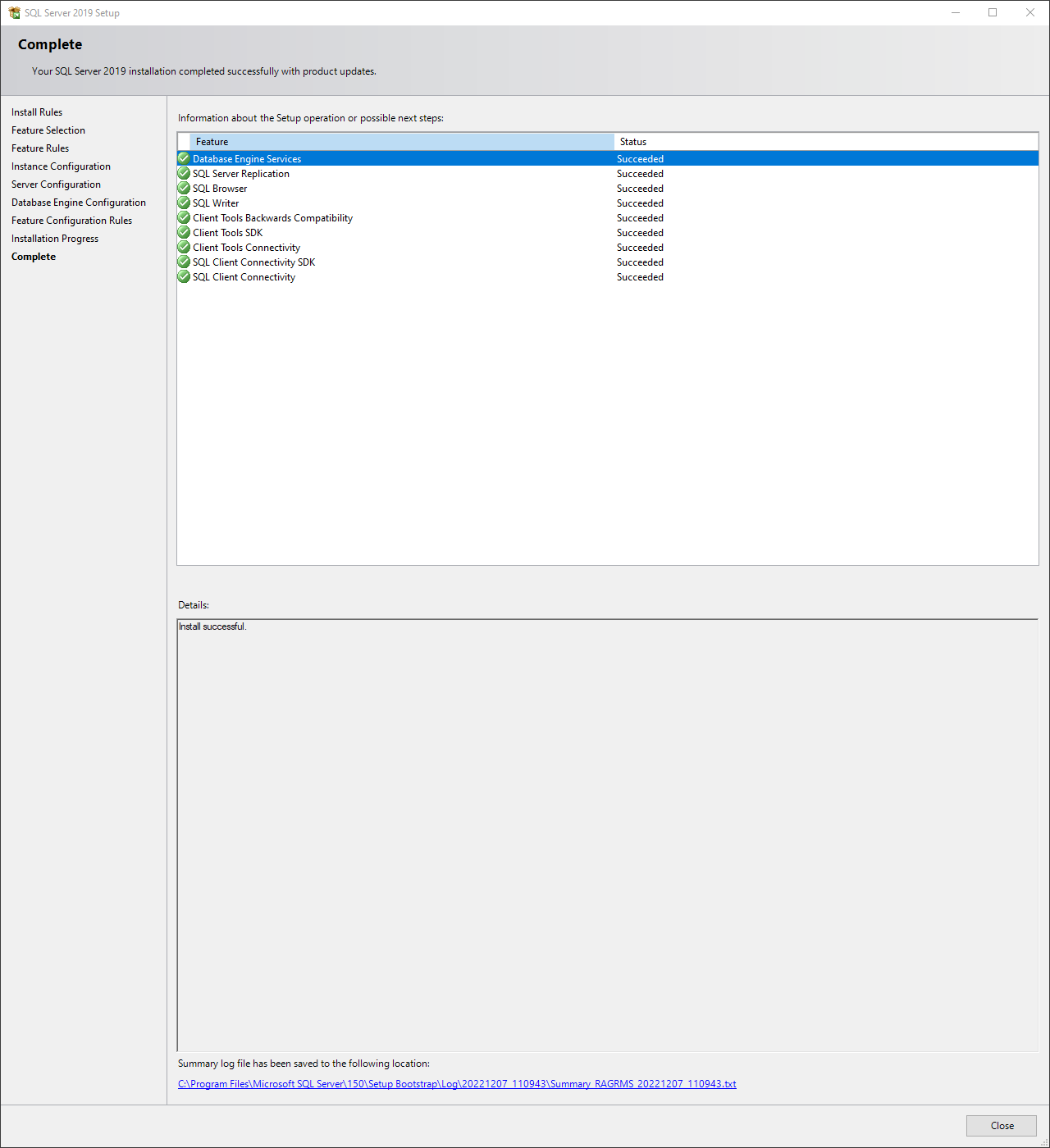Click the Status column header
The height and width of the screenshot is (1148, 1050).
[826, 142]
